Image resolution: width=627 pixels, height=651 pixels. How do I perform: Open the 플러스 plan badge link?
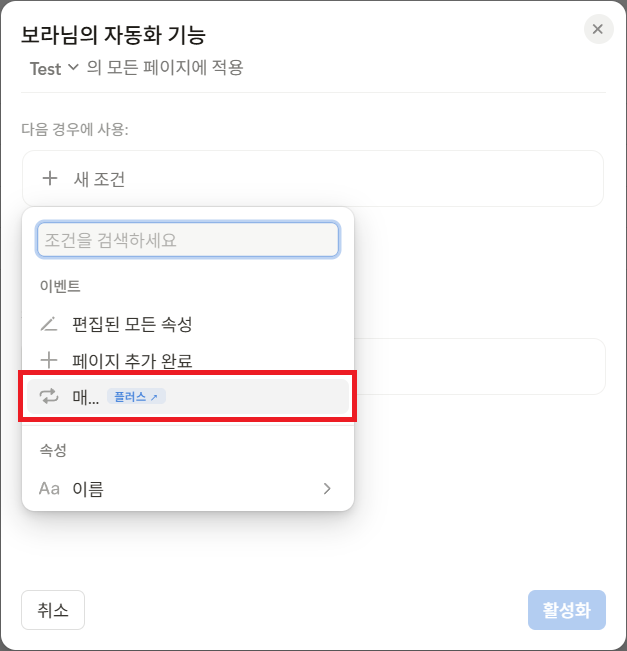(136, 396)
